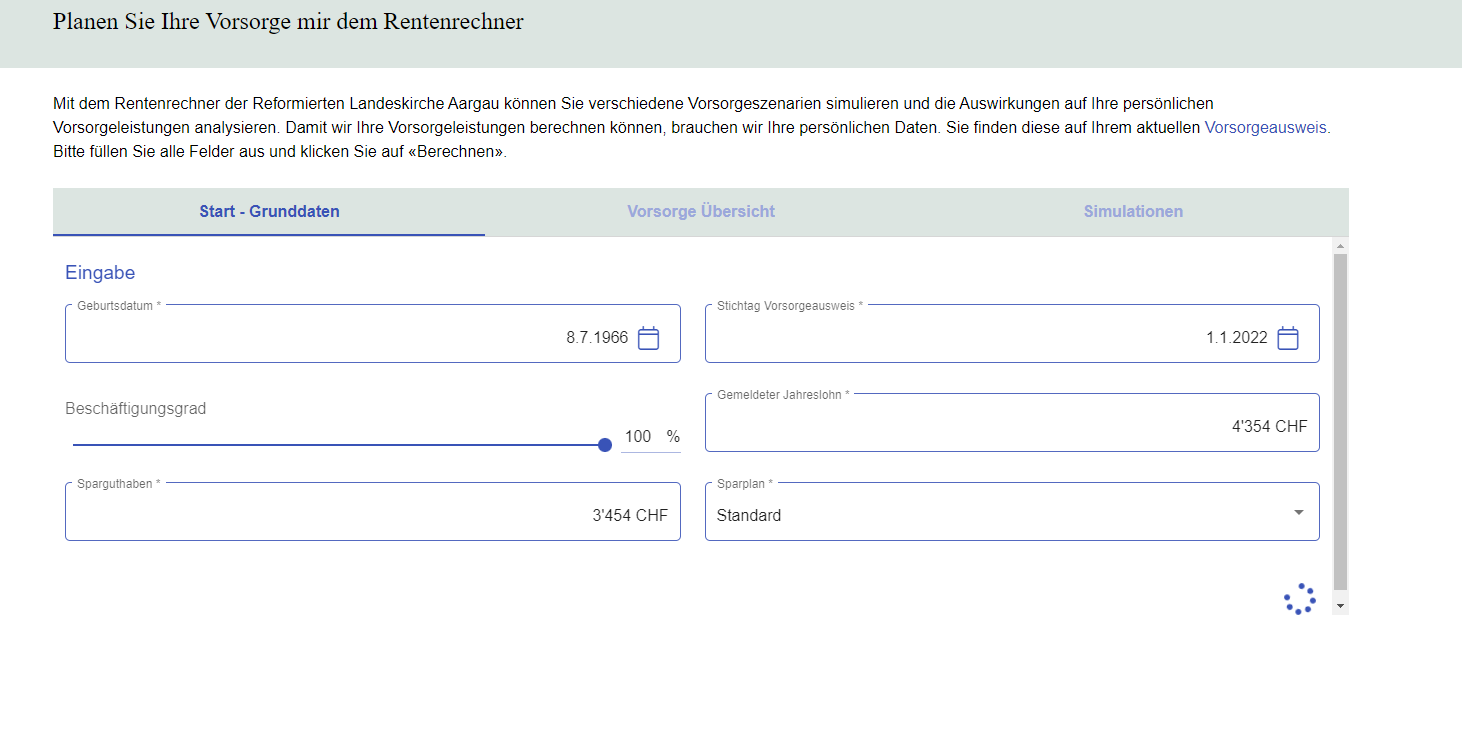Open the Simulationen tab
This screenshot has width=1462, height=743.
(x=1132, y=212)
